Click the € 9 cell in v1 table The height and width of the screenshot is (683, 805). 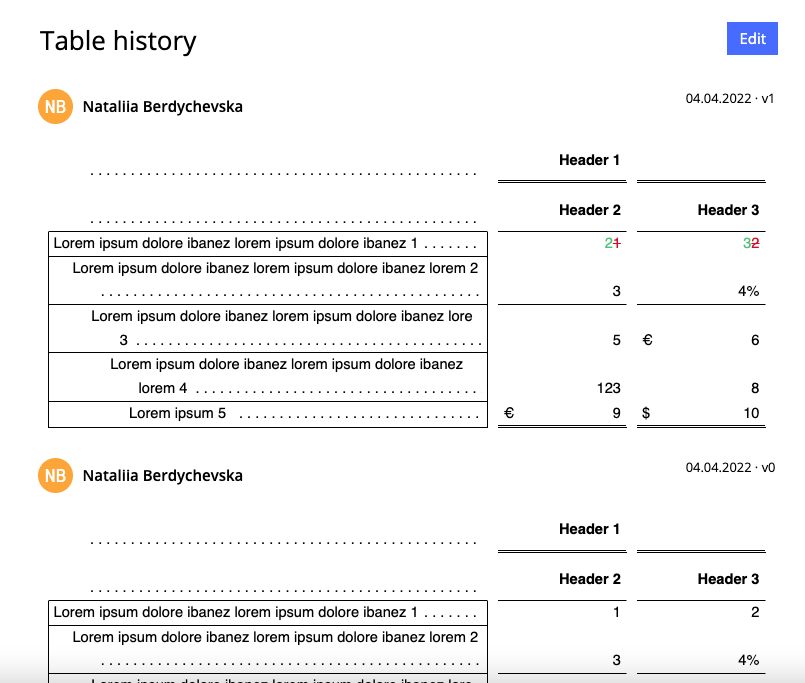tap(562, 413)
